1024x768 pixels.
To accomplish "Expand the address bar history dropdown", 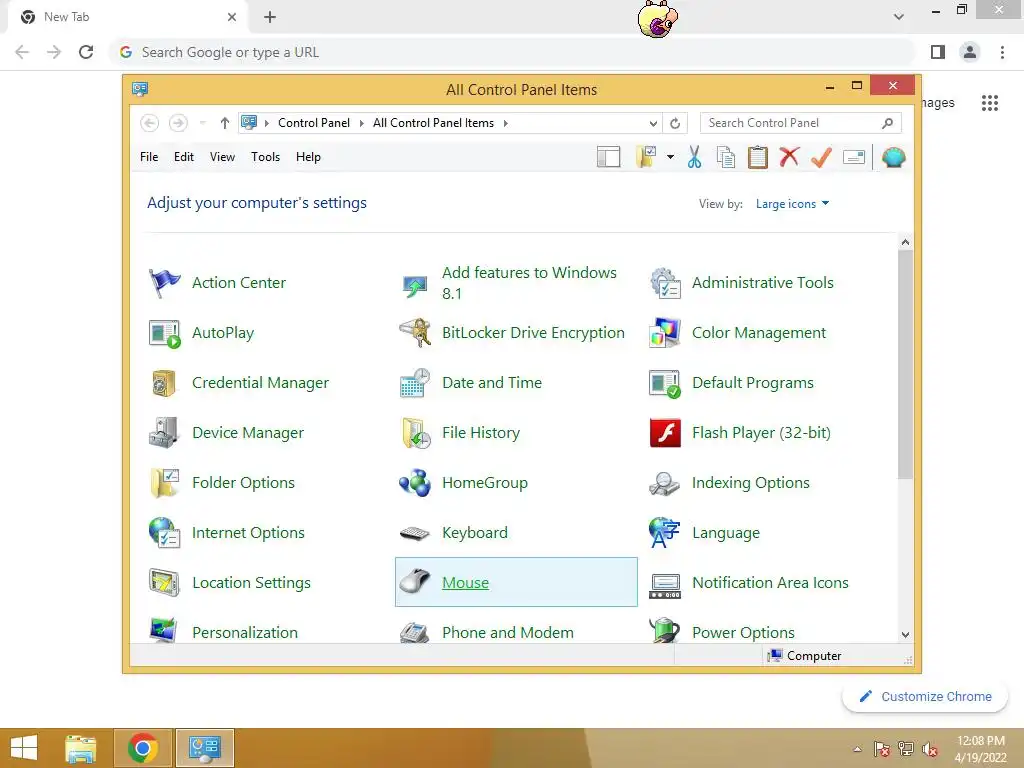I will (x=653, y=123).
